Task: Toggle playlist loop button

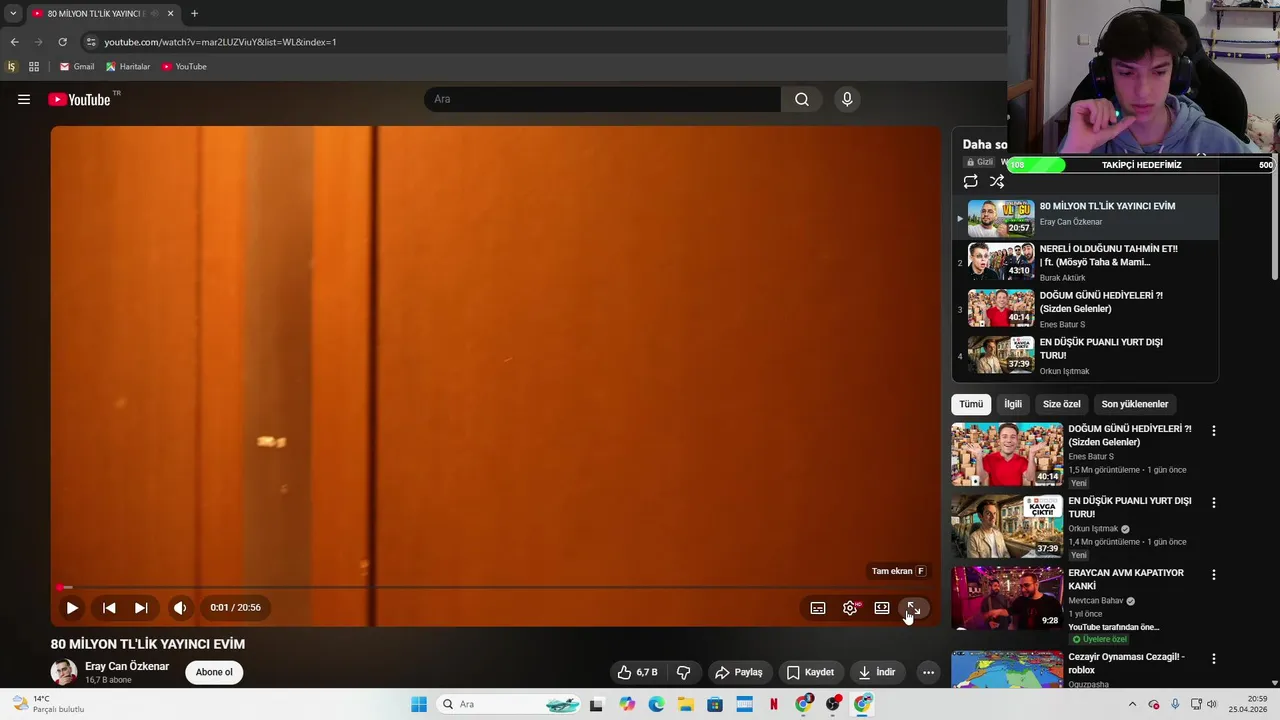Action: (970, 181)
